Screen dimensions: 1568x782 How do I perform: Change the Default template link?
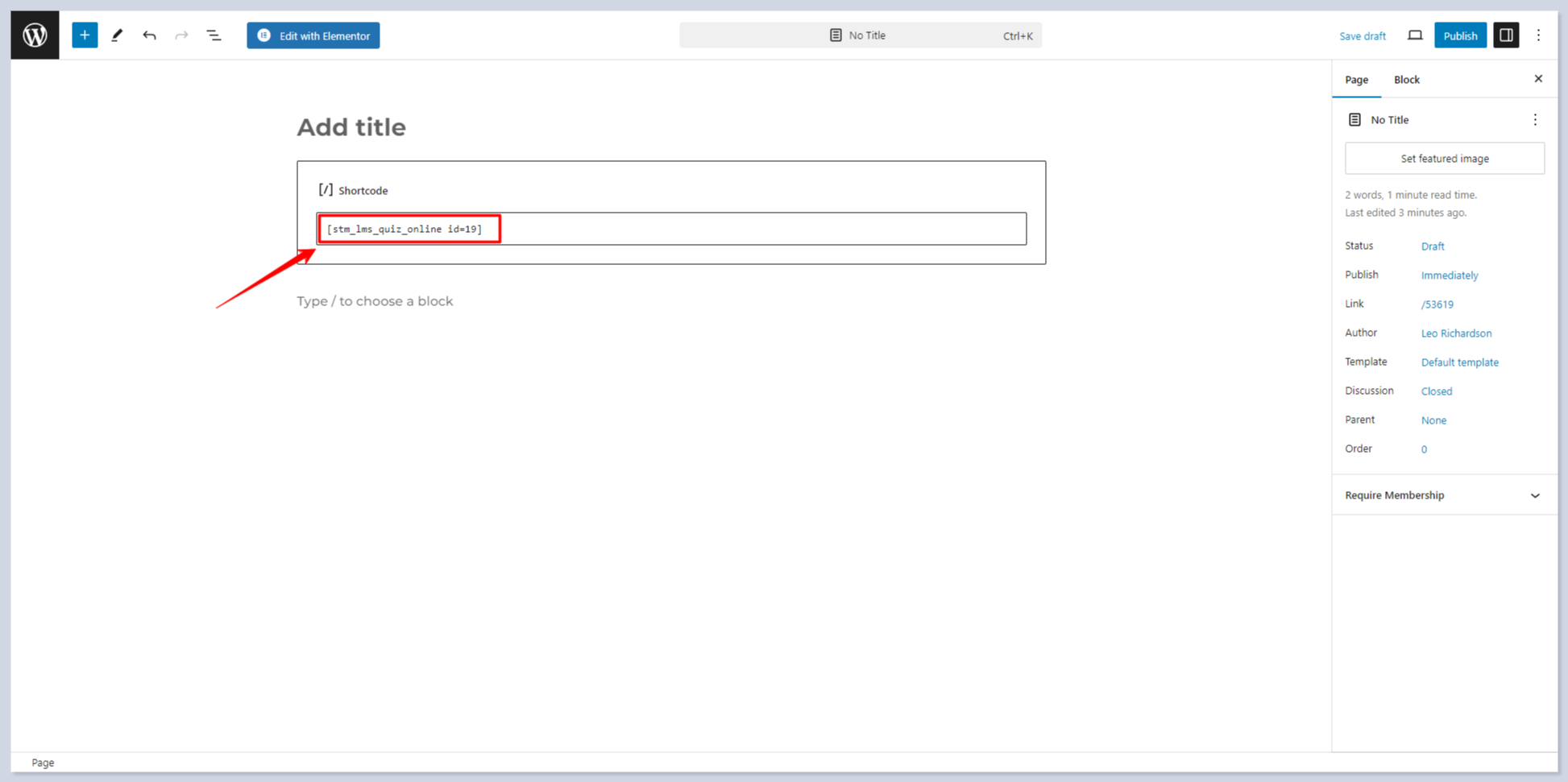pos(1459,362)
